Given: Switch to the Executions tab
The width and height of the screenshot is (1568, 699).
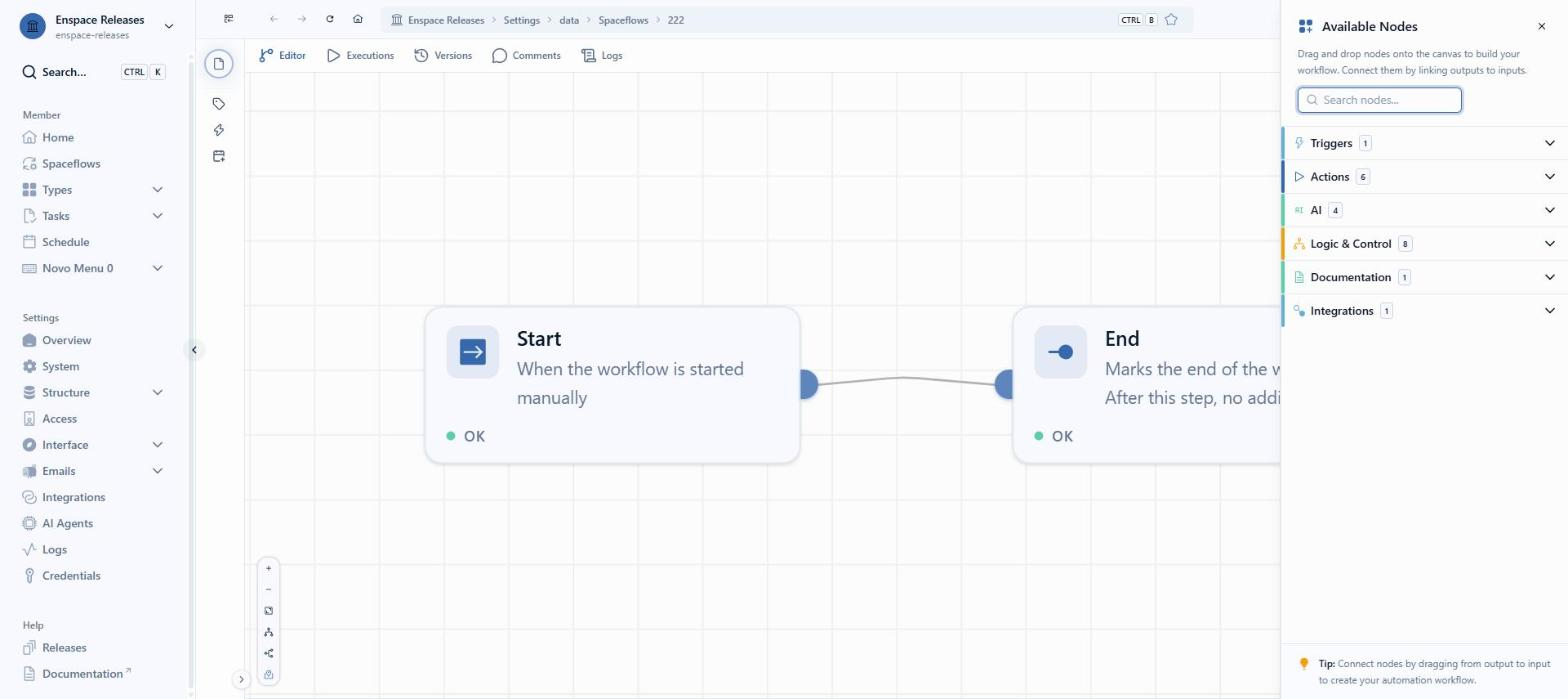Looking at the screenshot, I should 360,55.
